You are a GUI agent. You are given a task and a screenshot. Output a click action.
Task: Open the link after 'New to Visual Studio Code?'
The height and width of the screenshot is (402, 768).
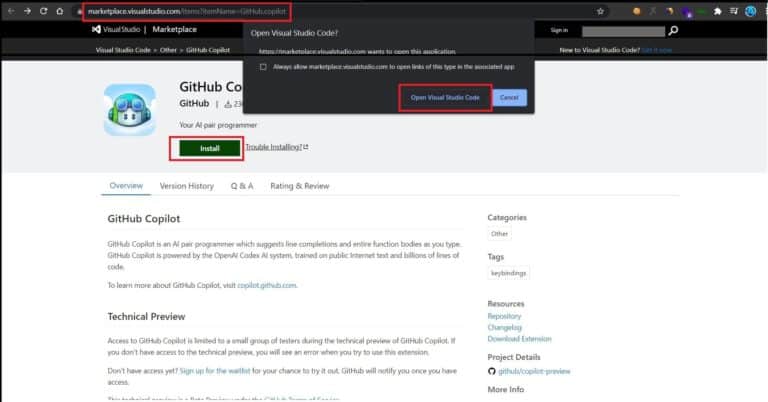click(657, 50)
